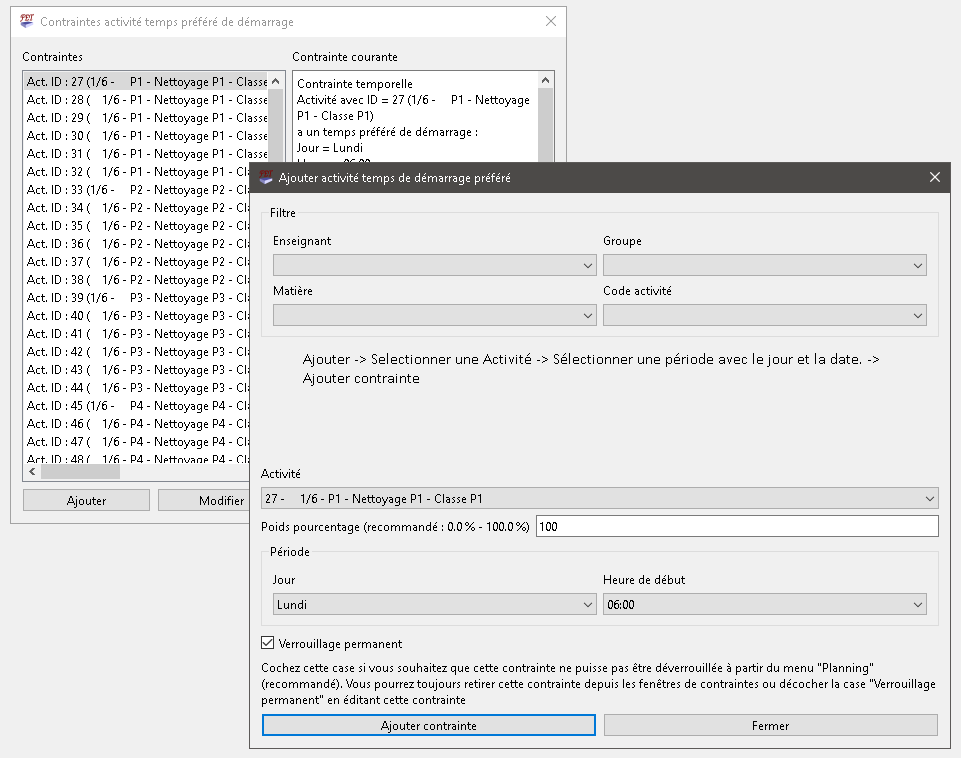Open the Heure de début dropdown
Screen dimensions: 961x758
pyautogui.click(x=764, y=605)
